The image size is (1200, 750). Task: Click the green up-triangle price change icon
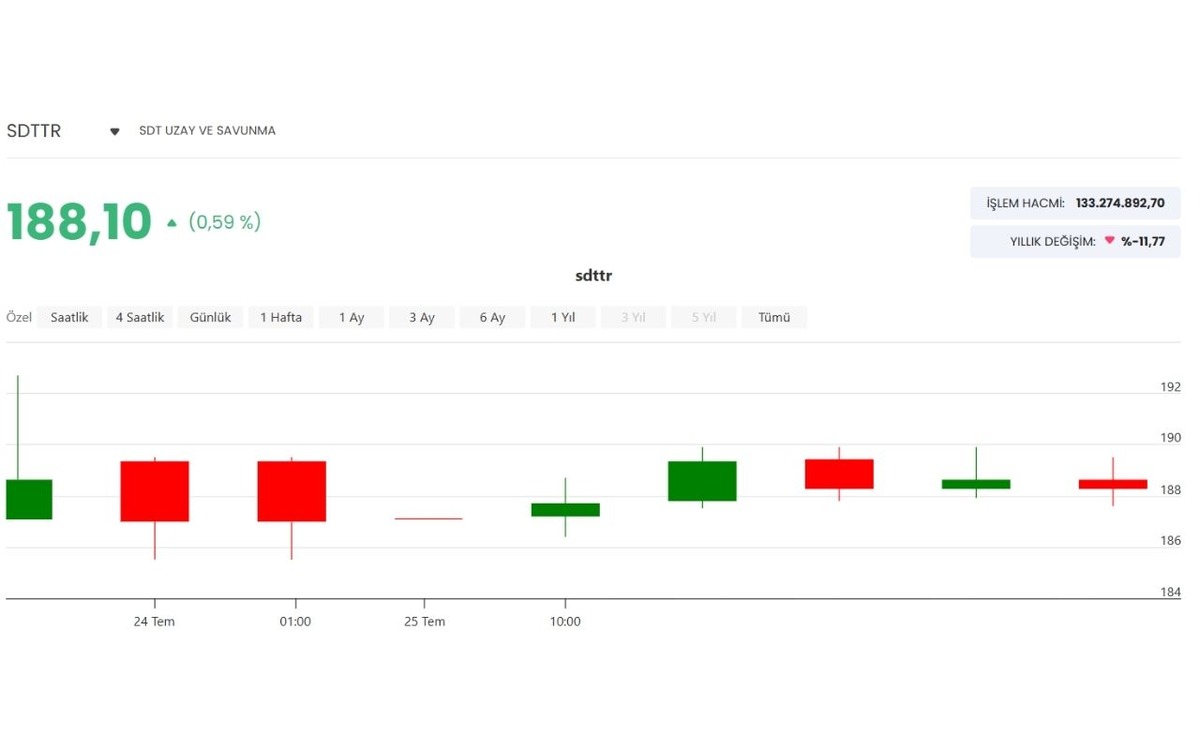coord(172,222)
